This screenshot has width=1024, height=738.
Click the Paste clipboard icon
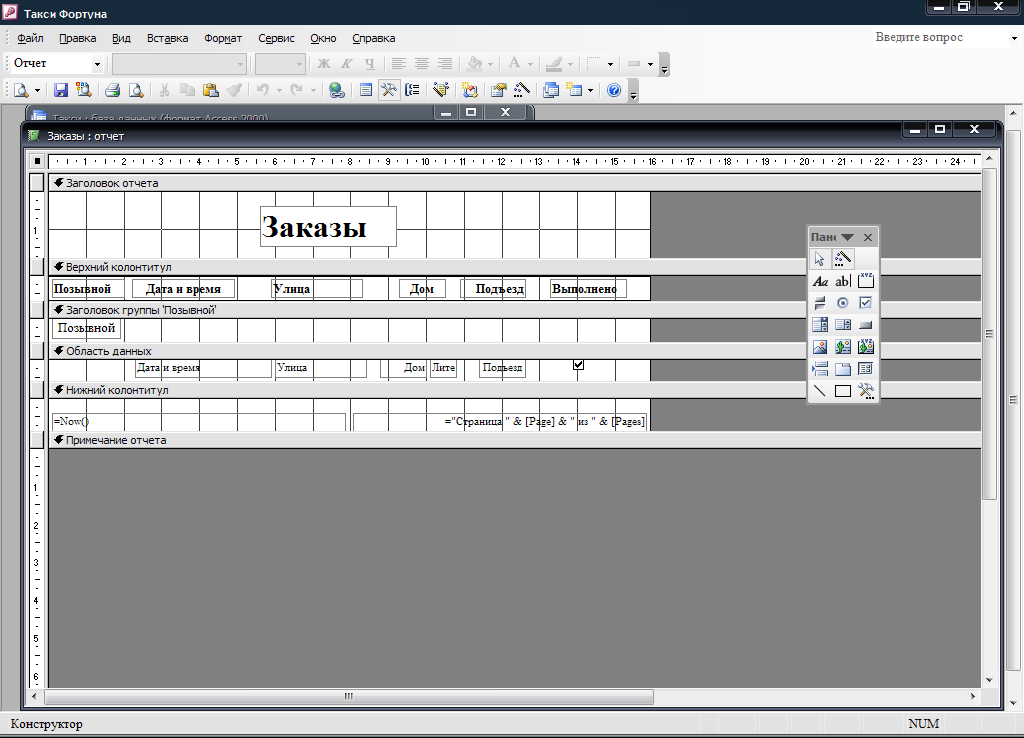tap(210, 90)
